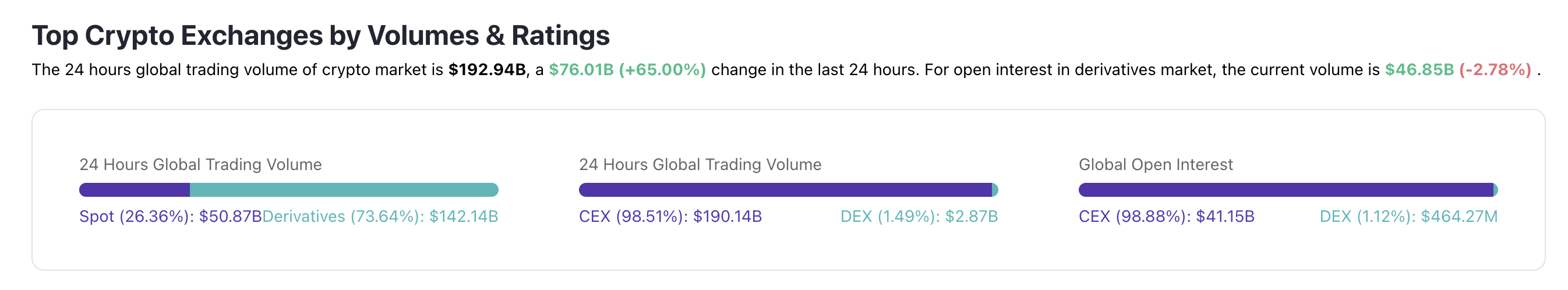Image resolution: width=1568 pixels, height=290 pixels.
Task: Click the Top Crypto Exchanges heading
Action: pyautogui.click(x=320, y=36)
